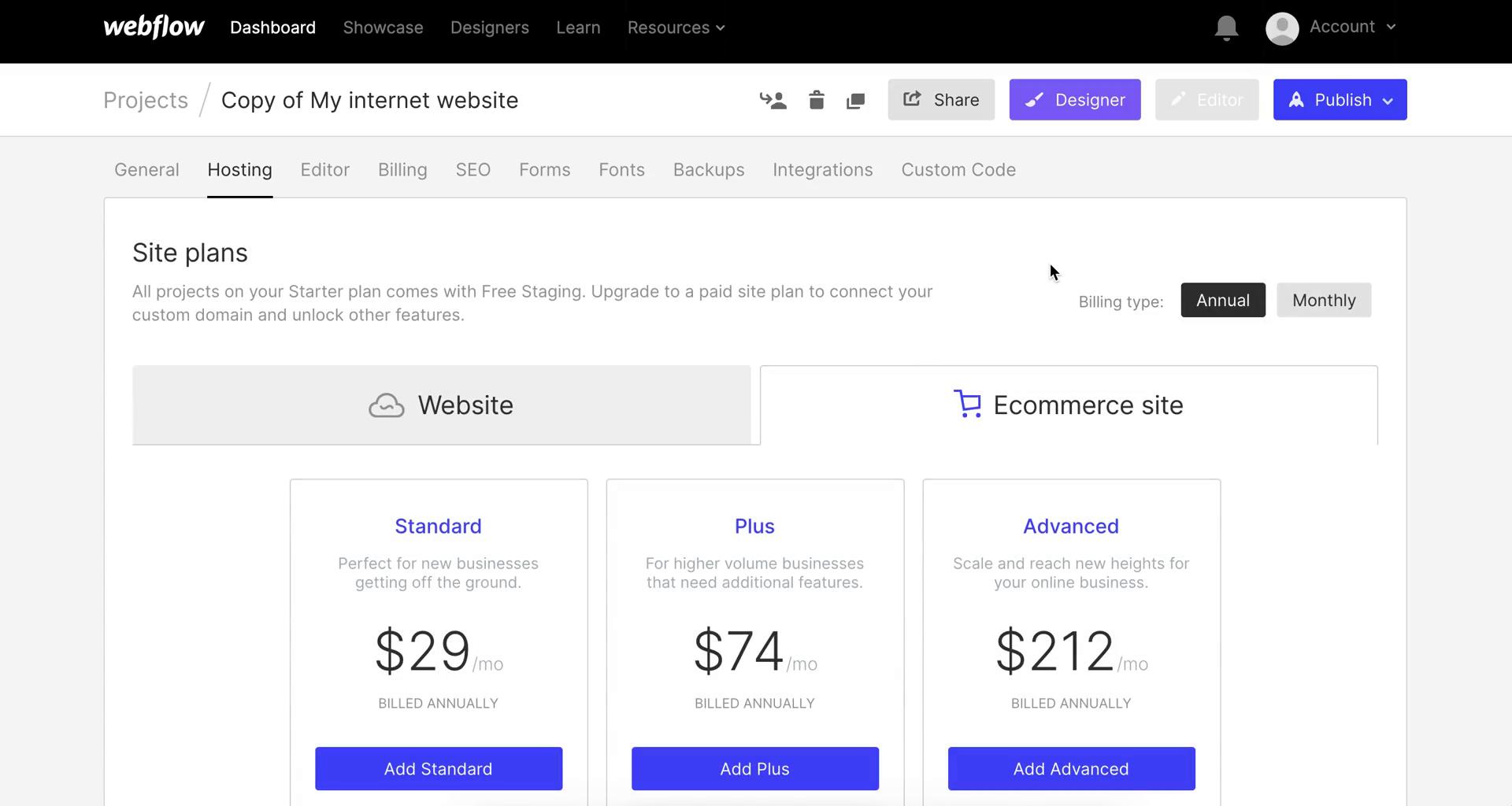Click the 'Site plans' heading

(190, 253)
